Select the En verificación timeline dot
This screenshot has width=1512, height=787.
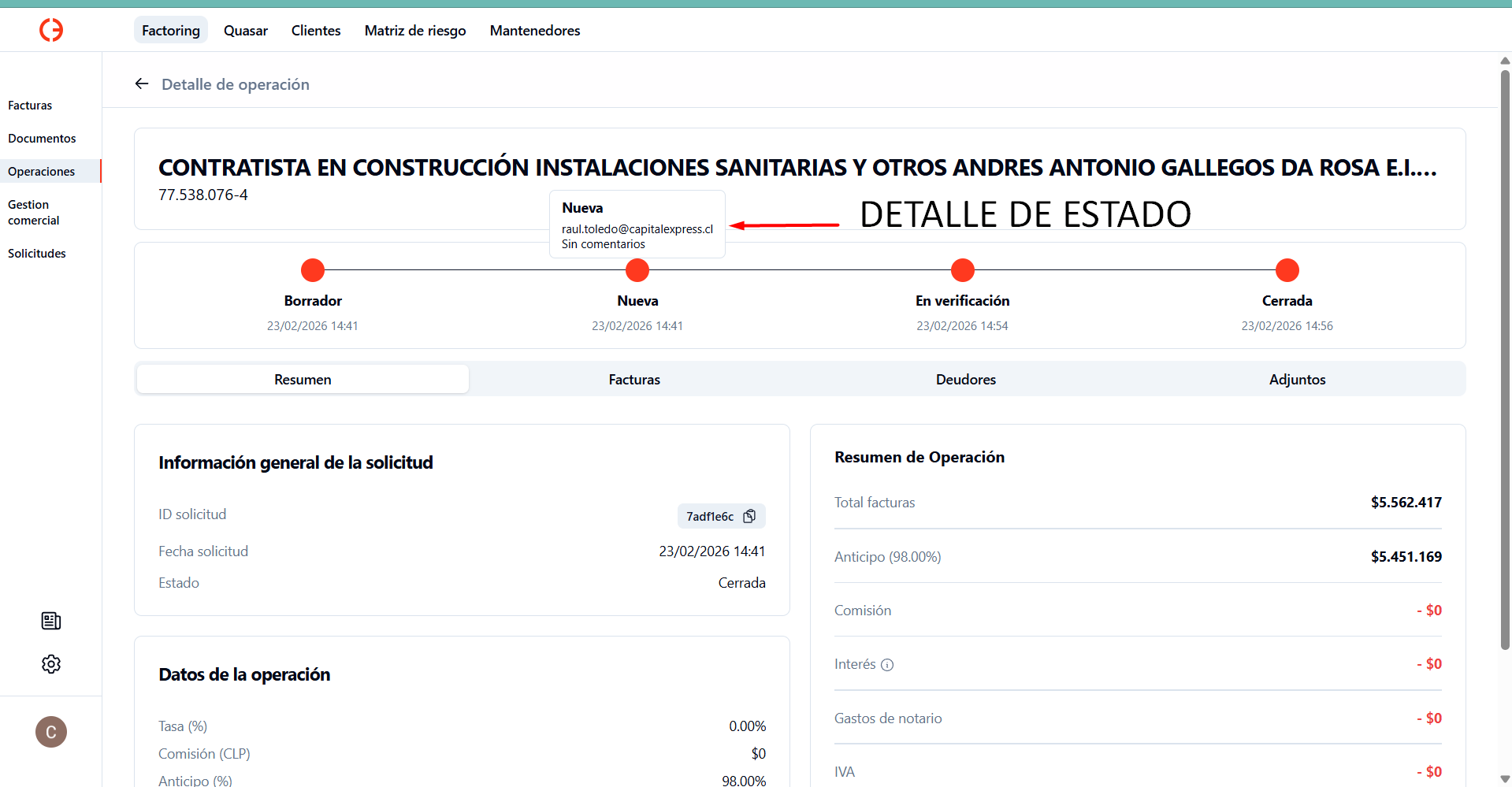pyautogui.click(x=962, y=269)
